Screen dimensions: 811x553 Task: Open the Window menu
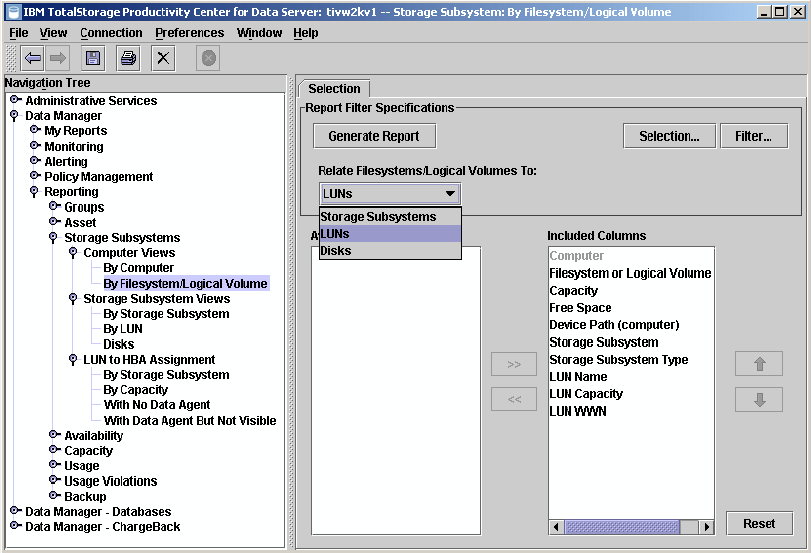click(x=259, y=33)
